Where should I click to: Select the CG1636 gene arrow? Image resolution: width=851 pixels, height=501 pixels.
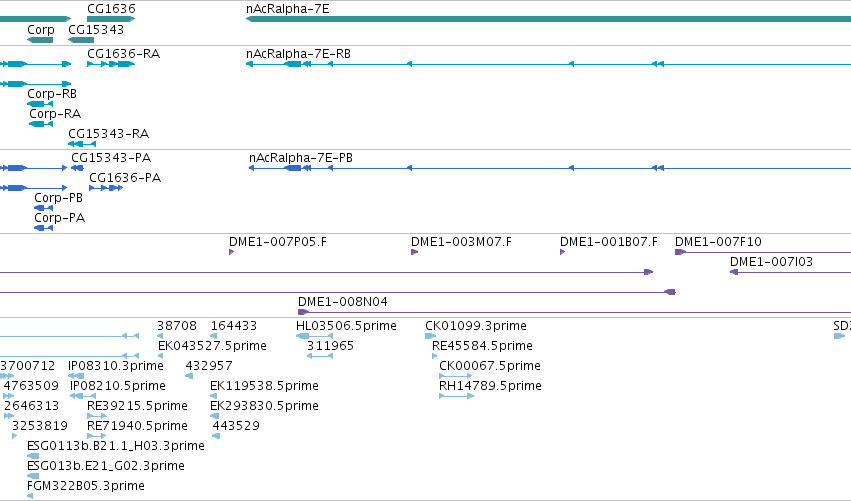pos(111,19)
